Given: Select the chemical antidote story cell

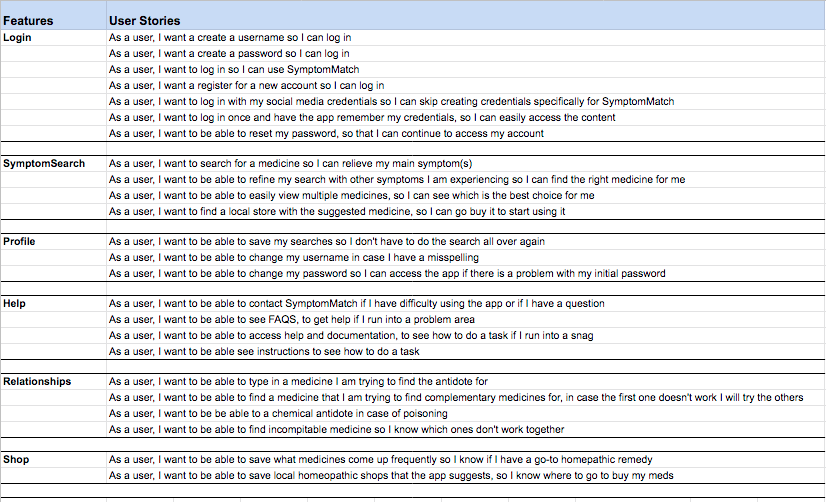Looking at the screenshot, I should pyautogui.click(x=466, y=414).
